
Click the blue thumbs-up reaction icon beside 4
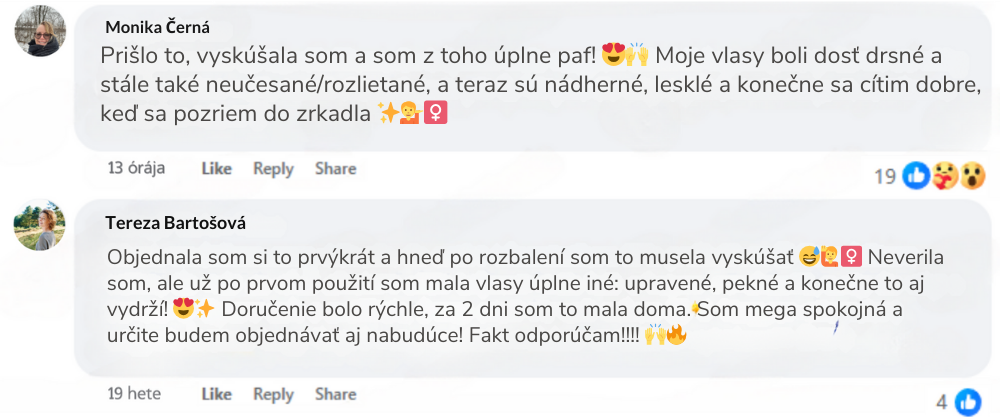pyautogui.click(x=967, y=402)
